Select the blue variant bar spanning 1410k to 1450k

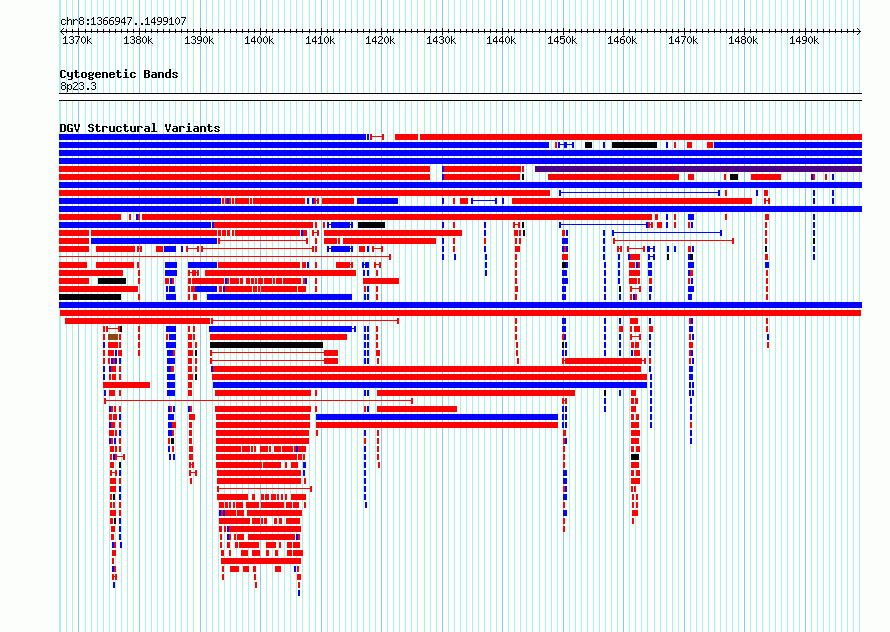(437, 417)
